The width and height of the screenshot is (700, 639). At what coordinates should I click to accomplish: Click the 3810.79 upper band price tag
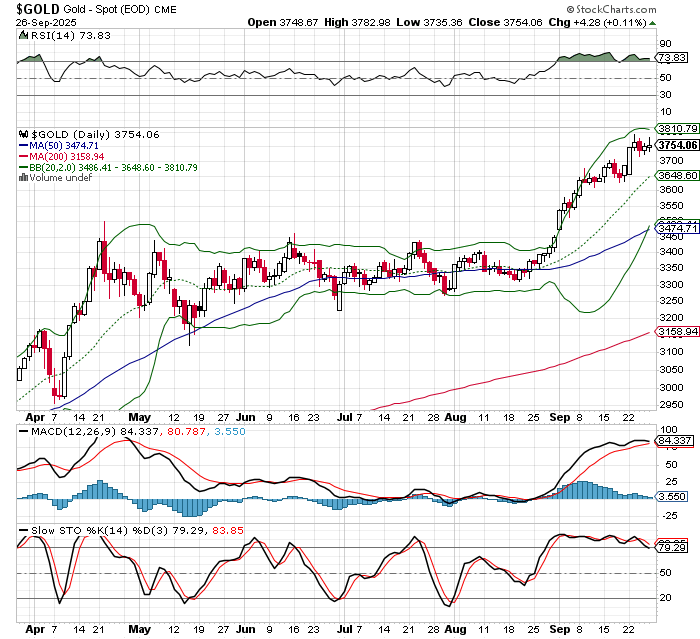(677, 129)
